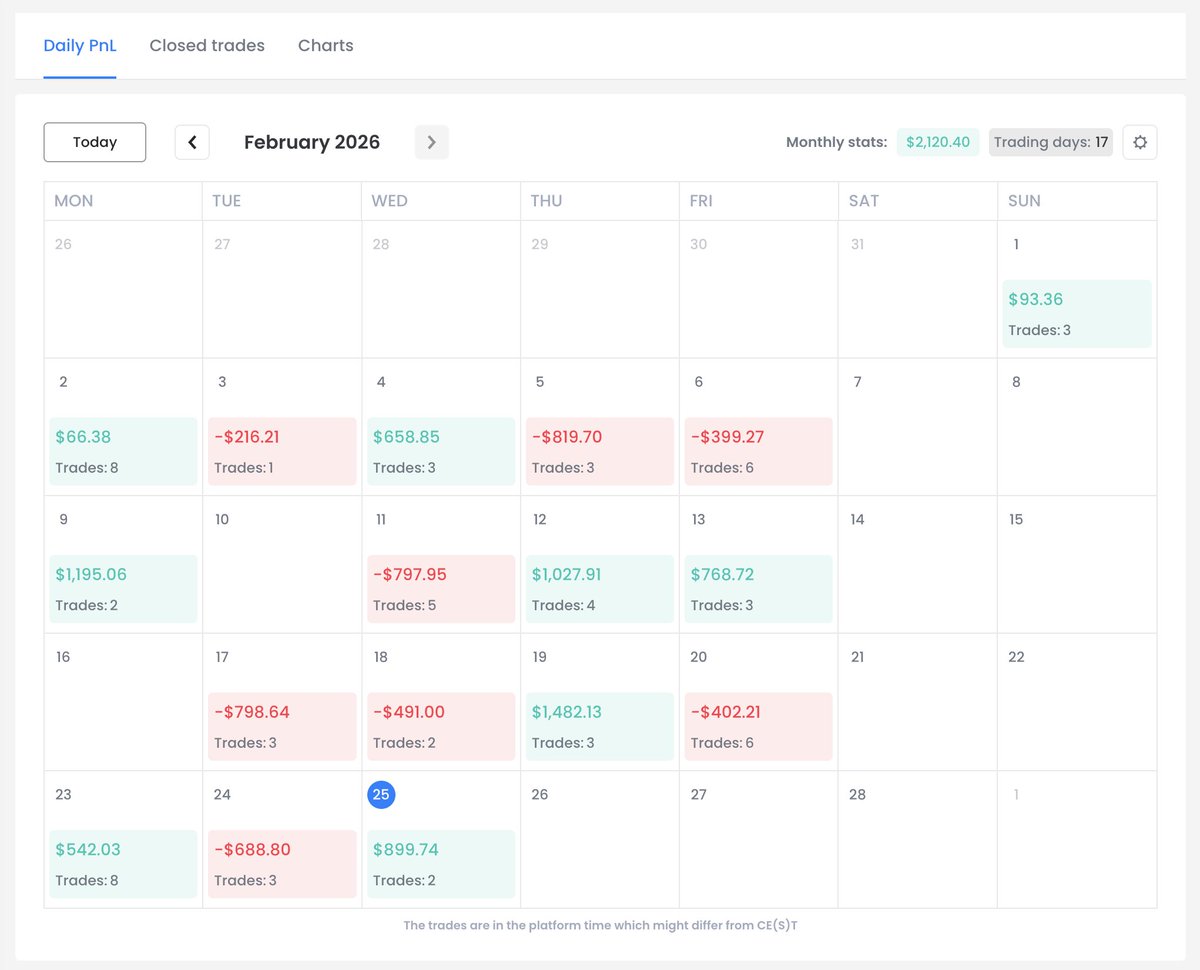Image resolution: width=1200 pixels, height=970 pixels.
Task: Click the THU column header
Action: (x=600, y=201)
